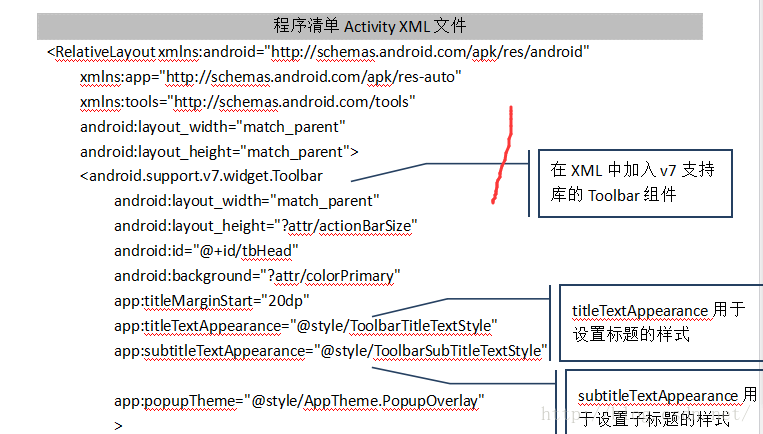Click the closing ">" on the last line
The height and width of the screenshot is (434, 763).
point(118,426)
